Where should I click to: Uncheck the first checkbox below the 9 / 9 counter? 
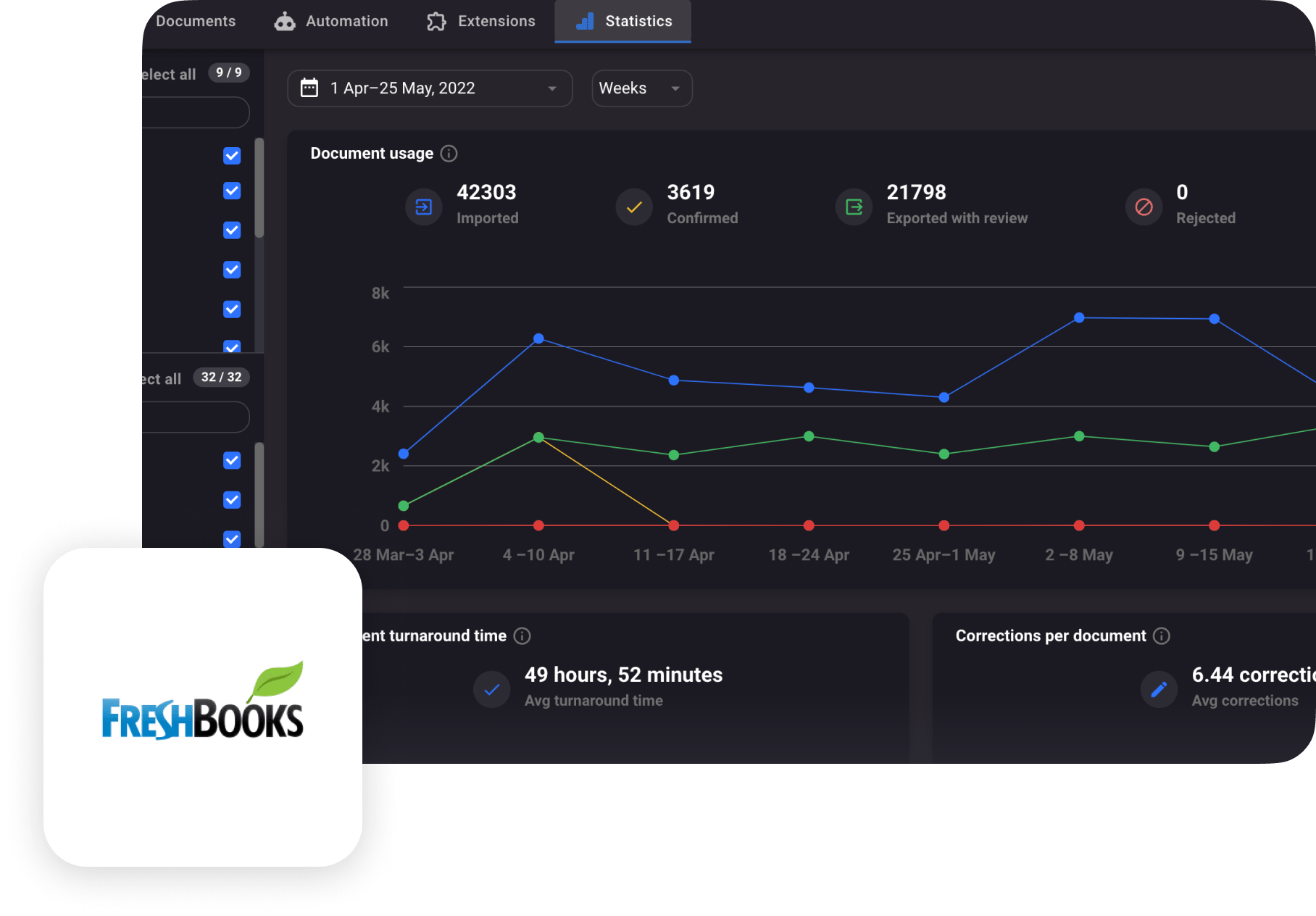click(232, 156)
